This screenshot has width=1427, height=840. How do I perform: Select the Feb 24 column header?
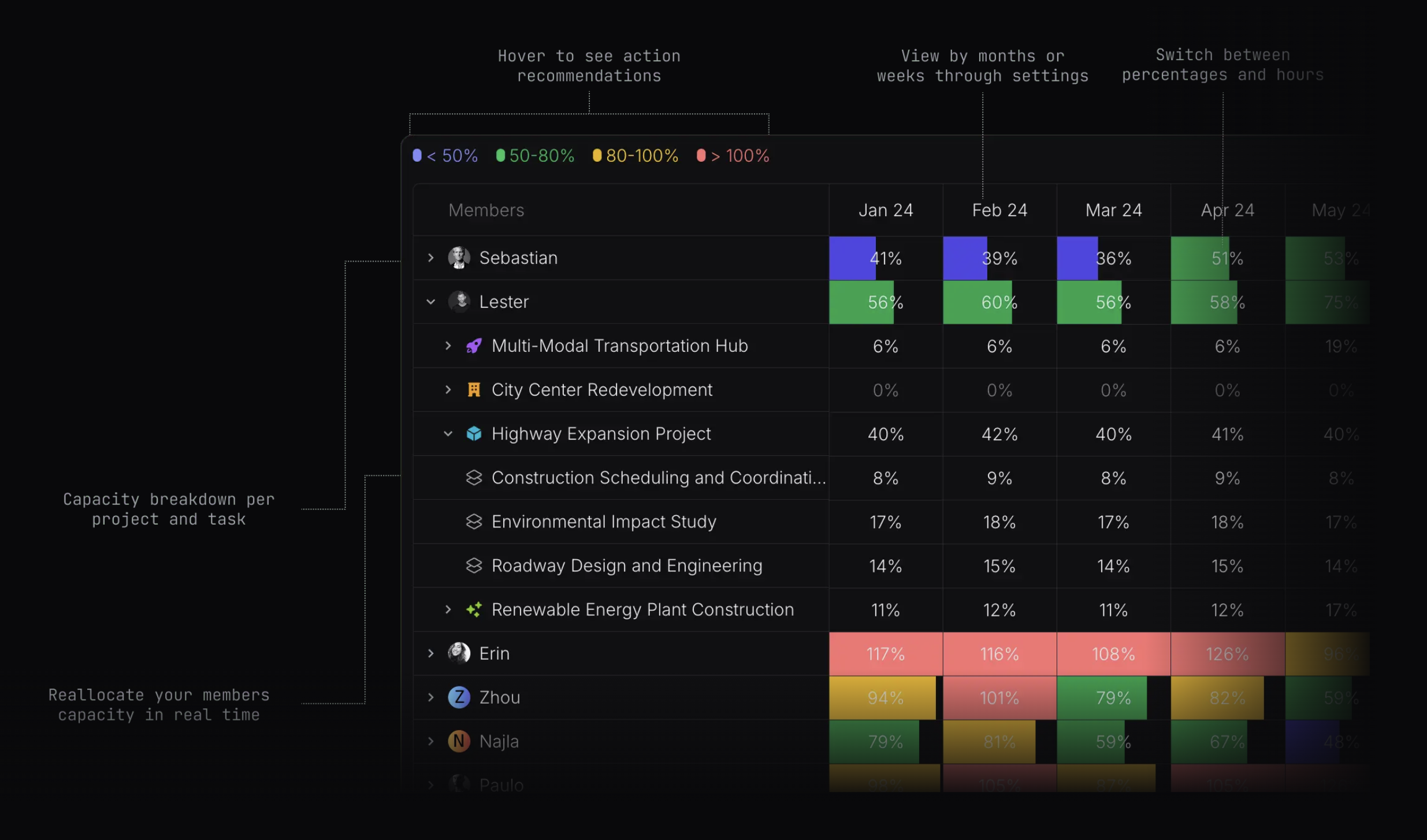point(999,210)
